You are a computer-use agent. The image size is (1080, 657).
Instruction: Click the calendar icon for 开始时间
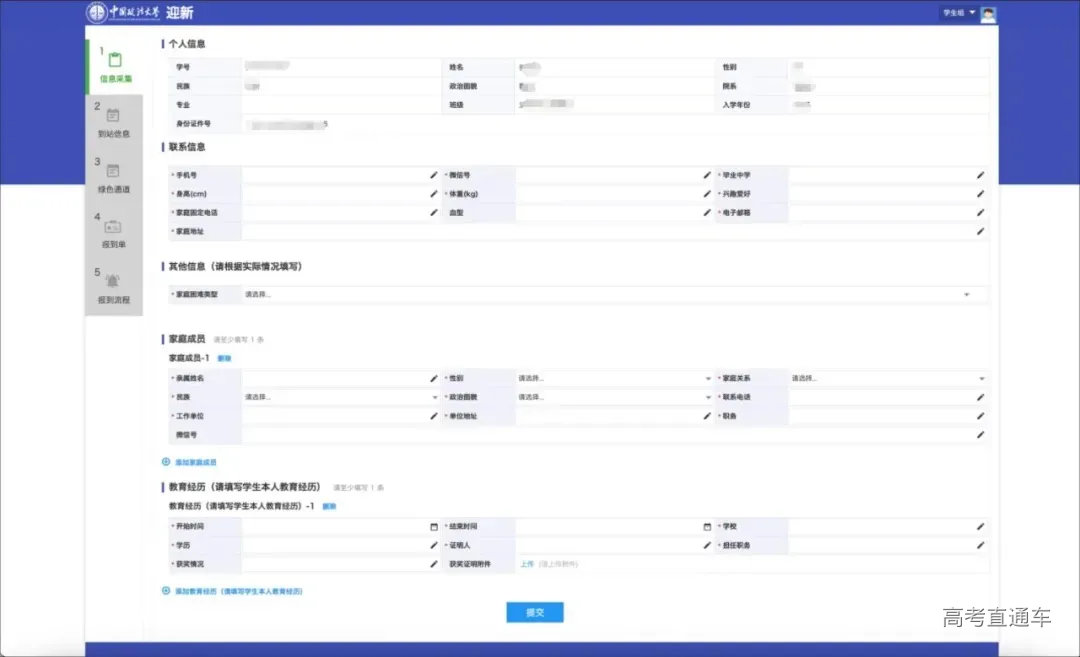point(434,526)
